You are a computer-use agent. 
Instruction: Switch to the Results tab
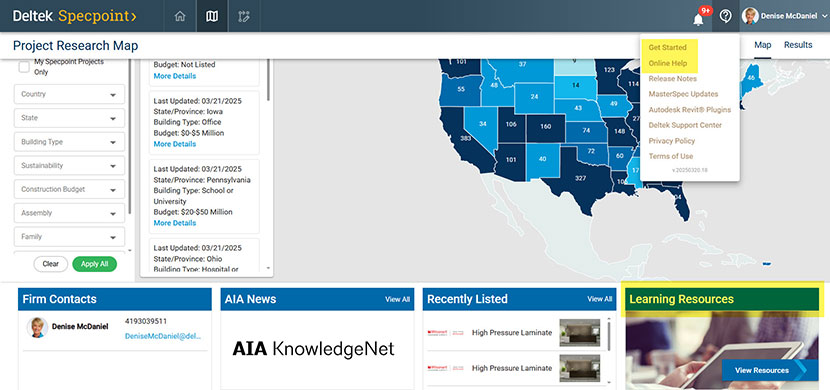tap(798, 45)
